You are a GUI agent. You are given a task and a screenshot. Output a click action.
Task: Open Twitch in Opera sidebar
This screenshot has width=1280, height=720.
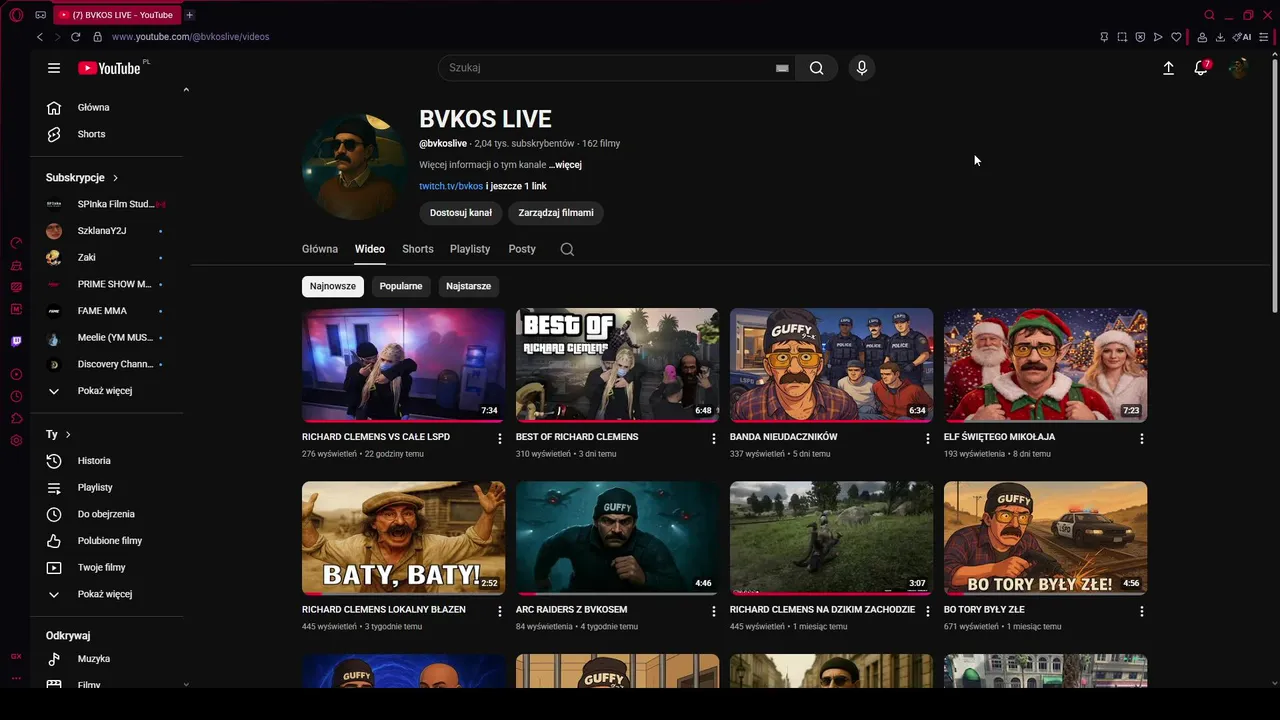16,341
